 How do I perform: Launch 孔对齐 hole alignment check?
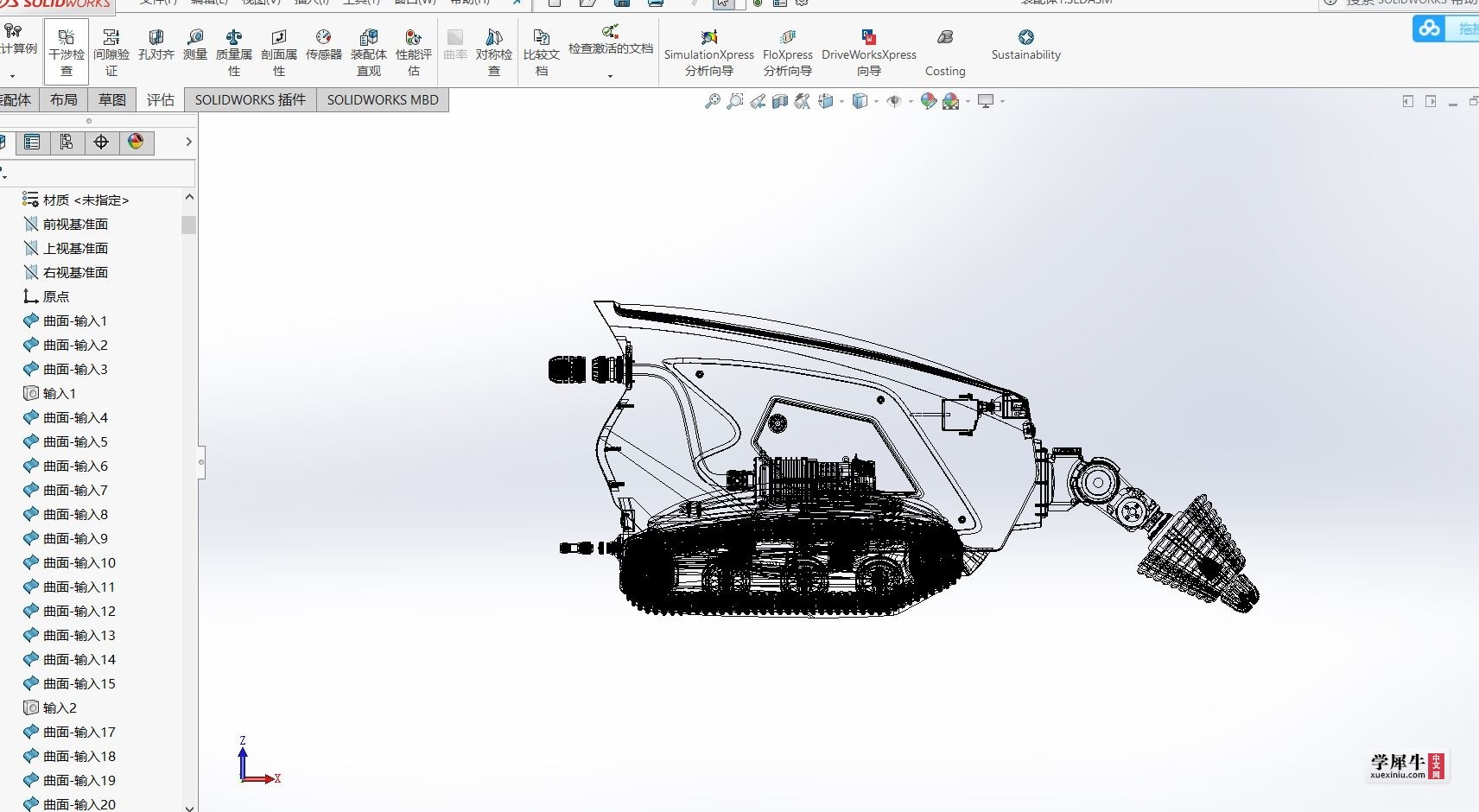click(x=156, y=45)
